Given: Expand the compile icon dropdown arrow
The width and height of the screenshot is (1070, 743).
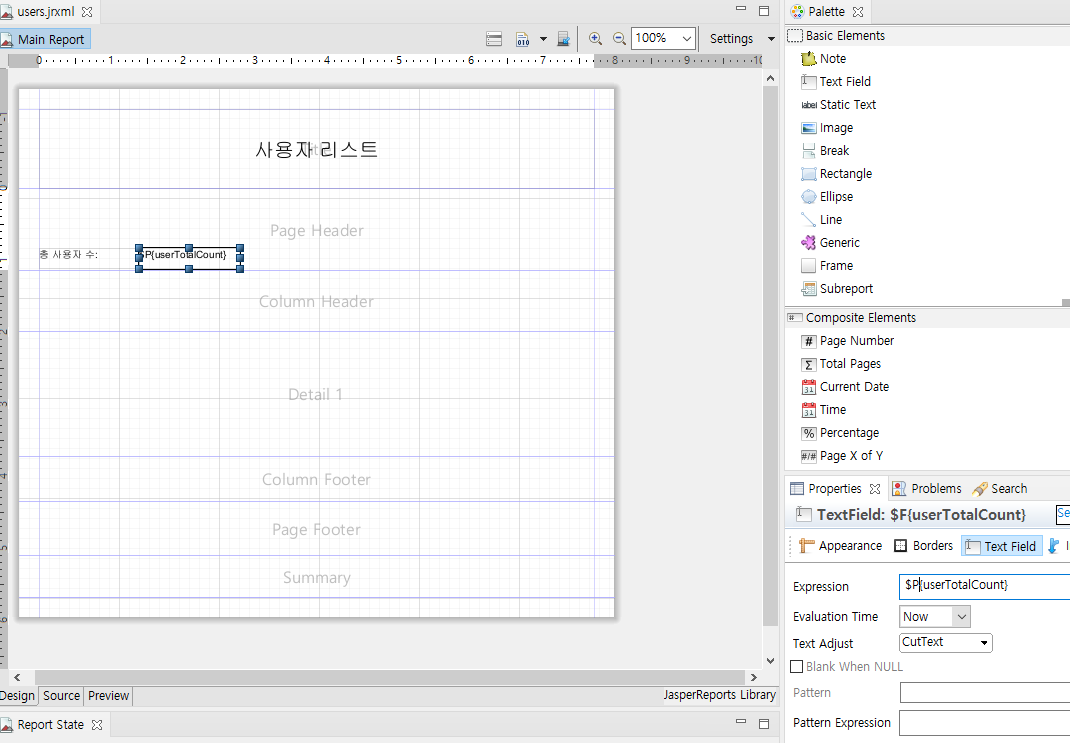Looking at the screenshot, I should [543, 39].
